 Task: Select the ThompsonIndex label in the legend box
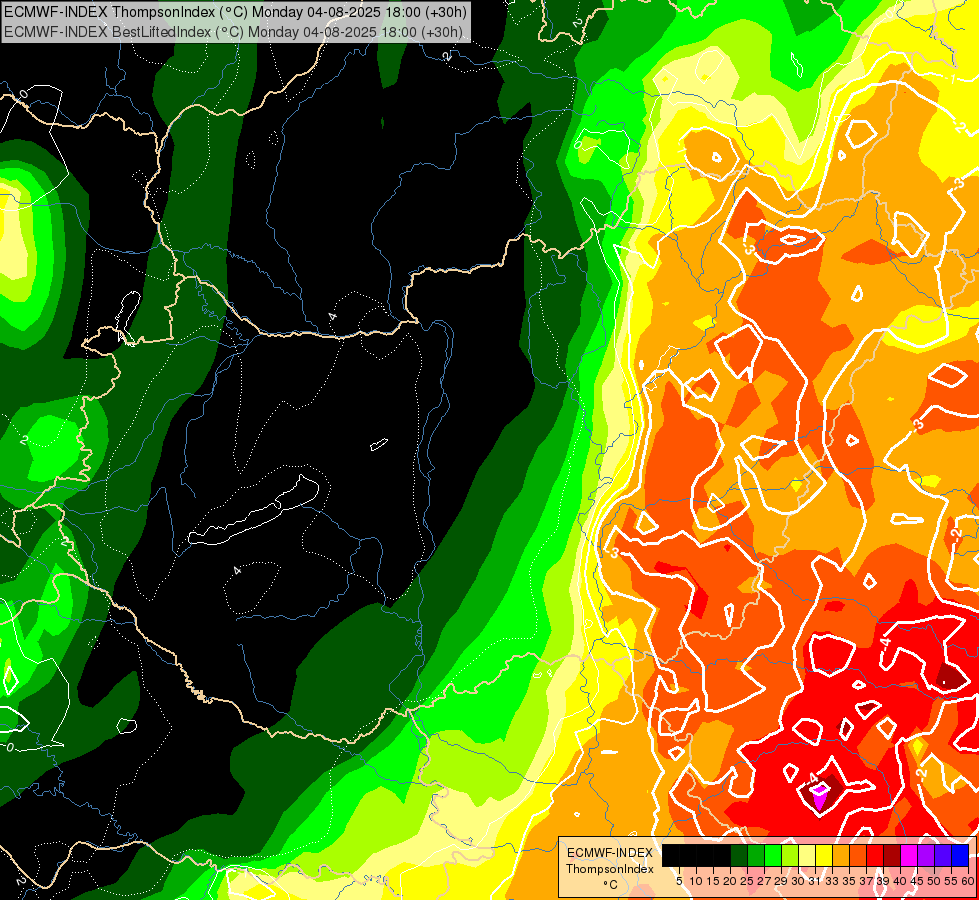pyautogui.click(x=610, y=869)
